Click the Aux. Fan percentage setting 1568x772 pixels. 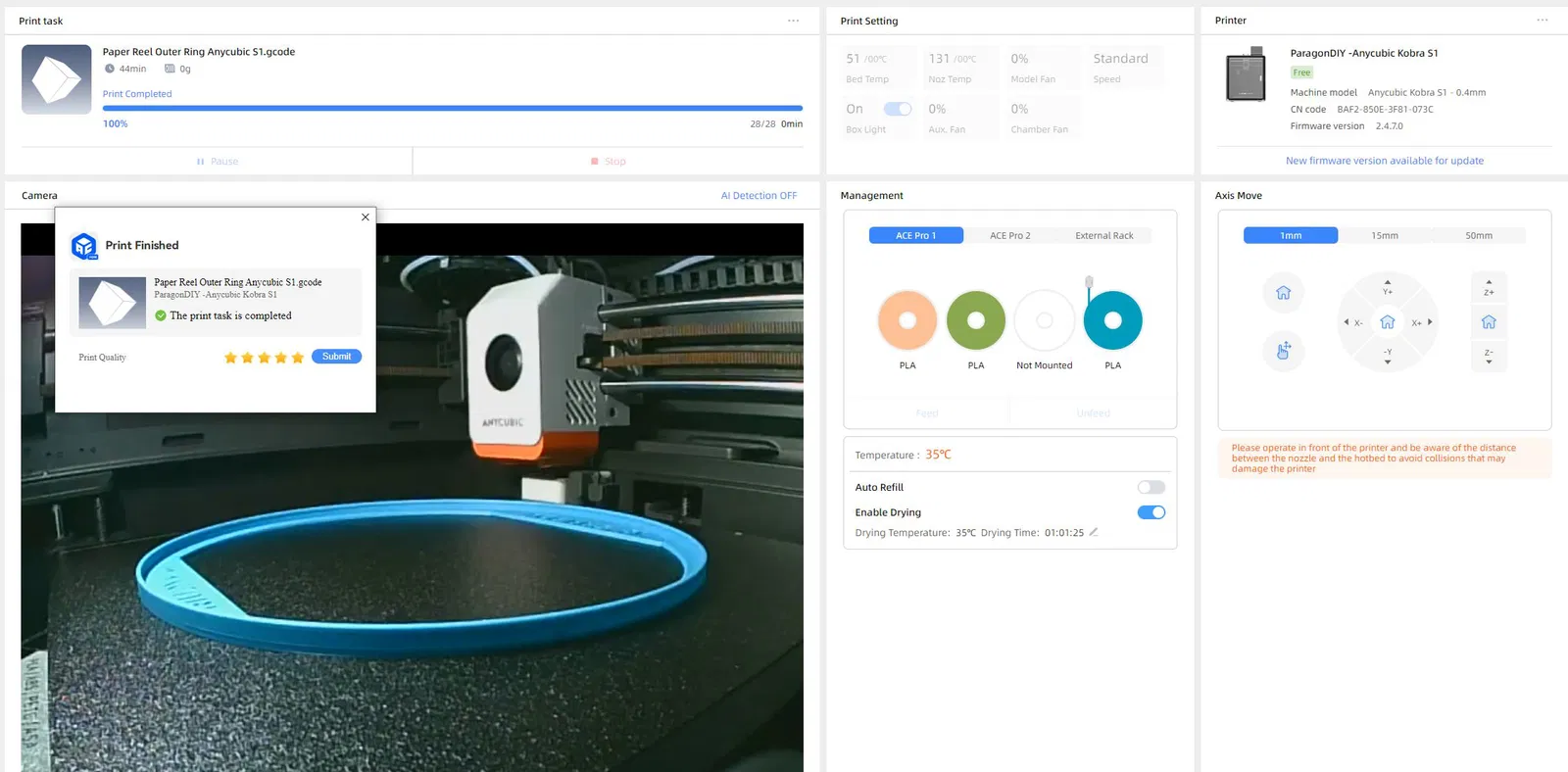960,118
